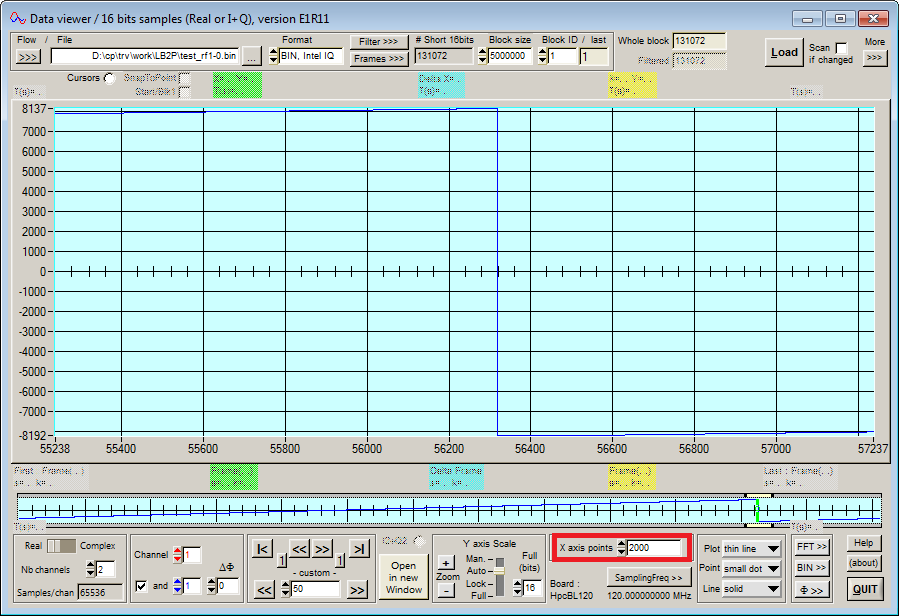
Task: Click the Whole block value 131072
Action: point(699,41)
